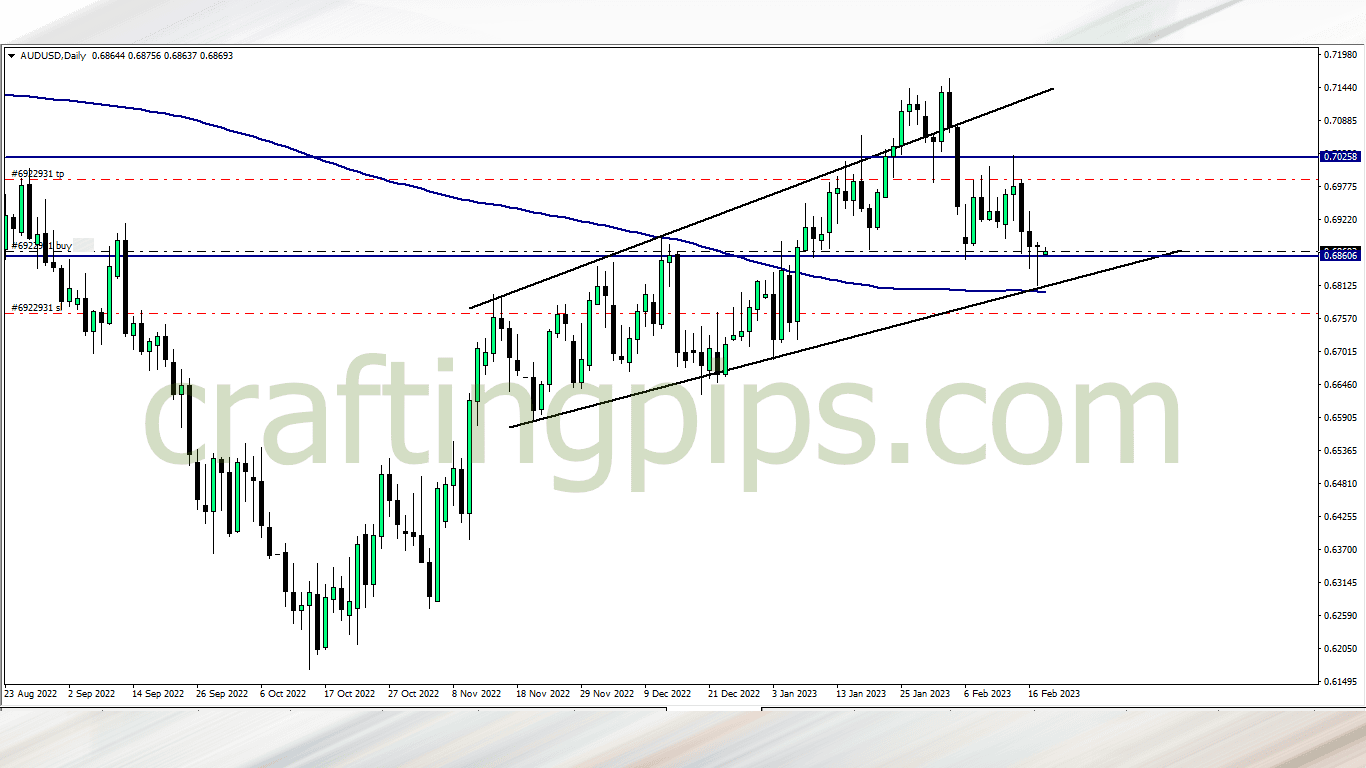Click 0.62590 on the price scale

1340,615
